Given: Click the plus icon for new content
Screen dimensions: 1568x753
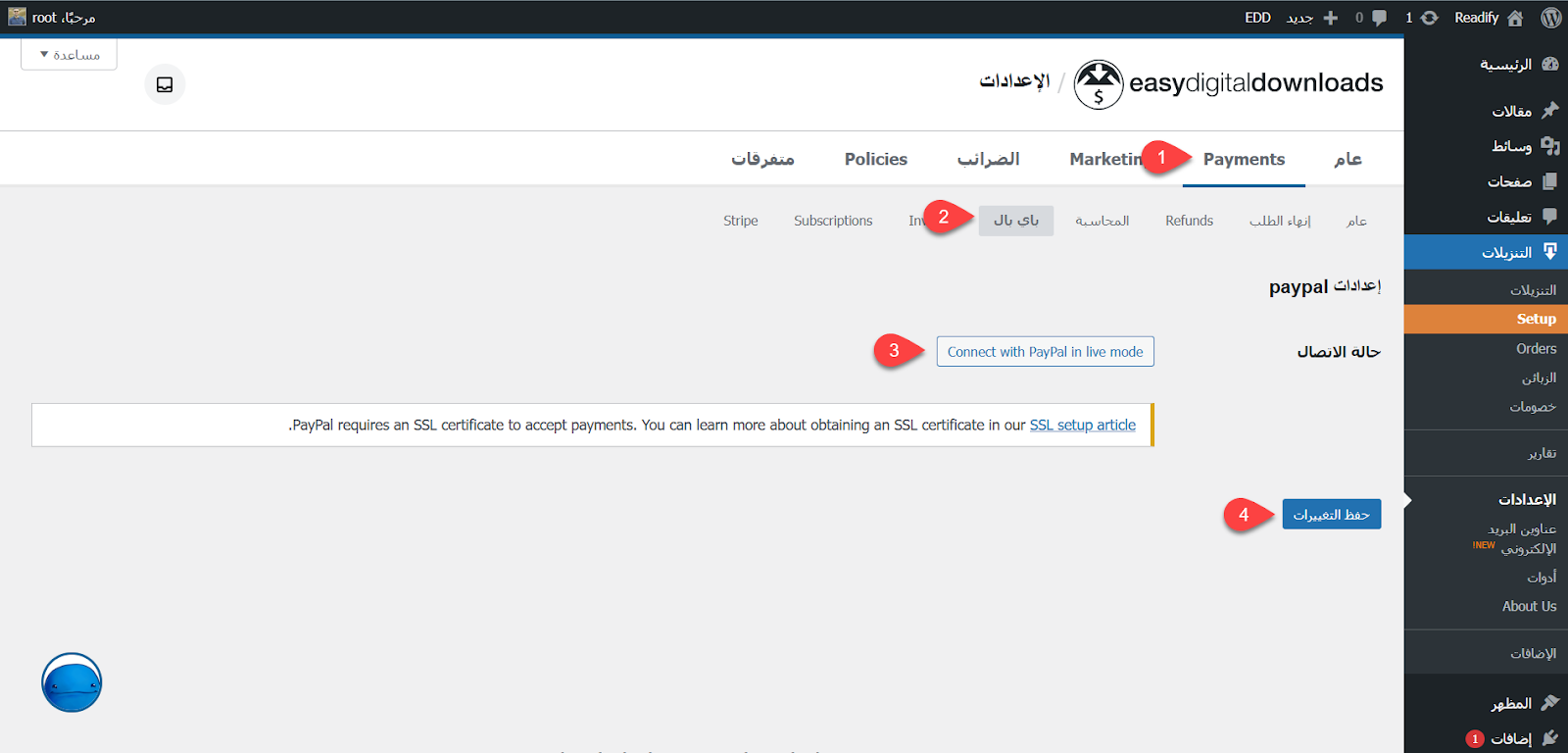Looking at the screenshot, I should [1330, 18].
